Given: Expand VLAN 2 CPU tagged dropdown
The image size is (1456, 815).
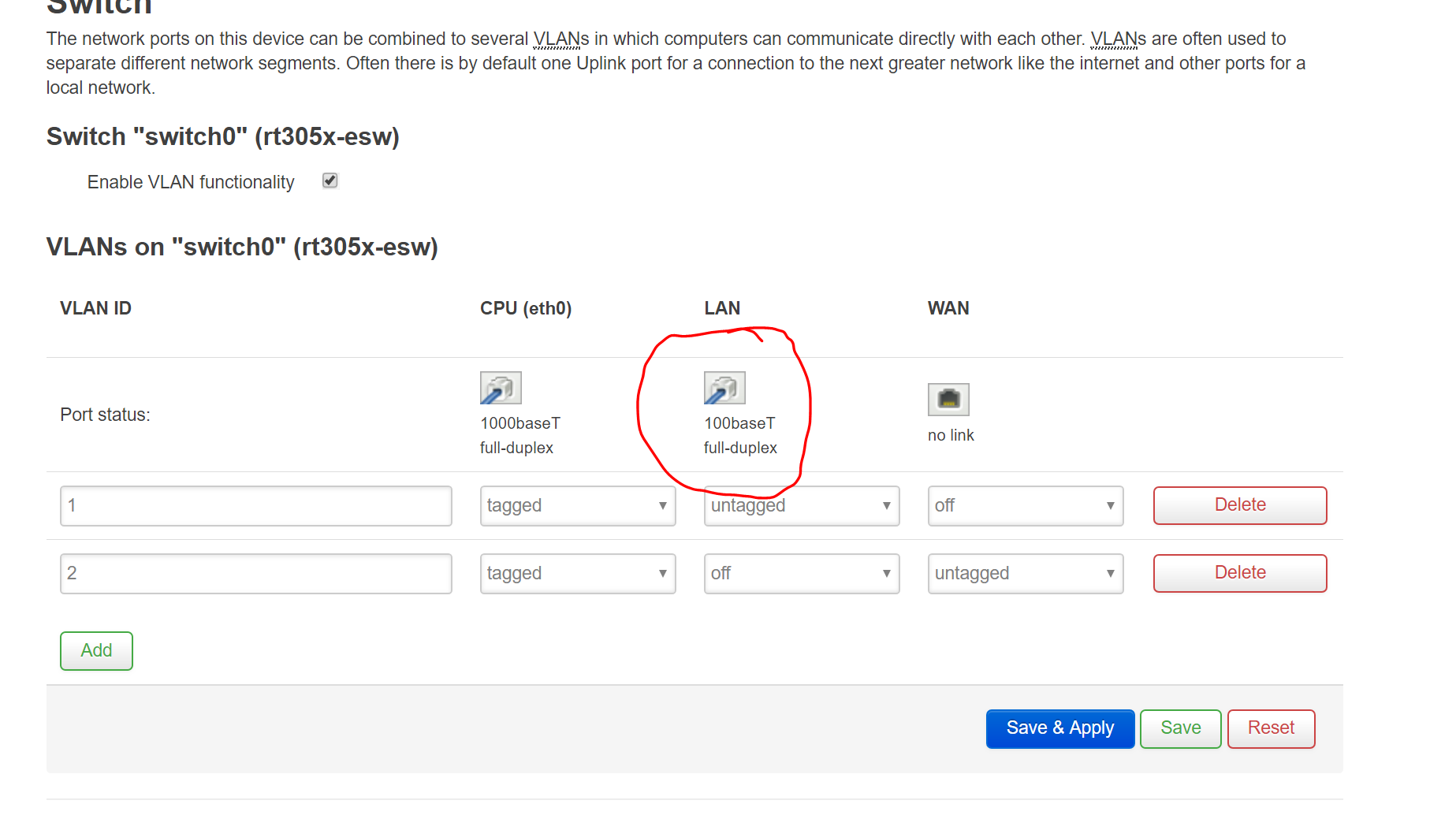Looking at the screenshot, I should (577, 574).
